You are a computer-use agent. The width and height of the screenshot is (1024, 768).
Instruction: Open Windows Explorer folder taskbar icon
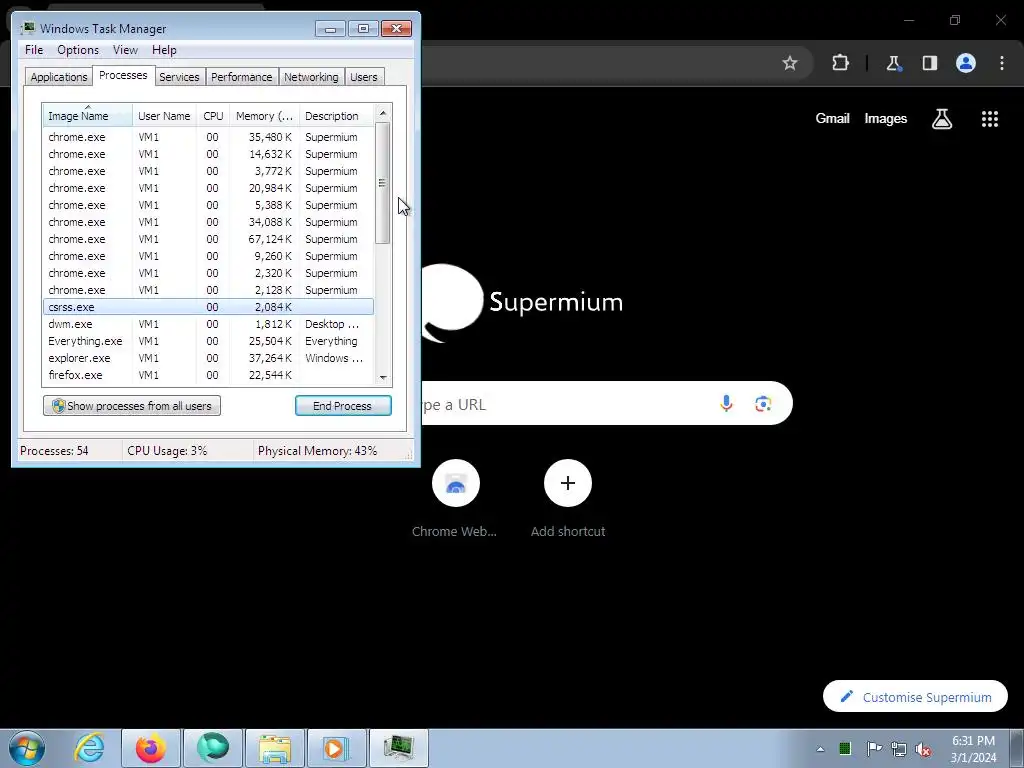coord(275,748)
